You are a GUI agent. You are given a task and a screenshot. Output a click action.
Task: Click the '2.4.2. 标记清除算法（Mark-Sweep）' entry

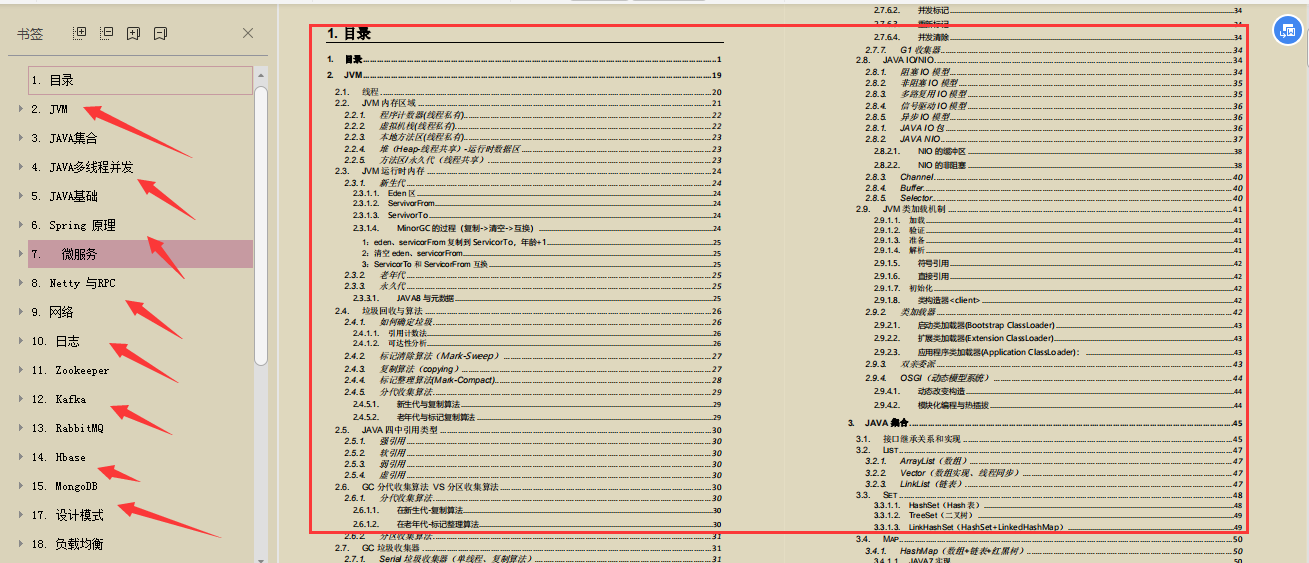coord(533,356)
